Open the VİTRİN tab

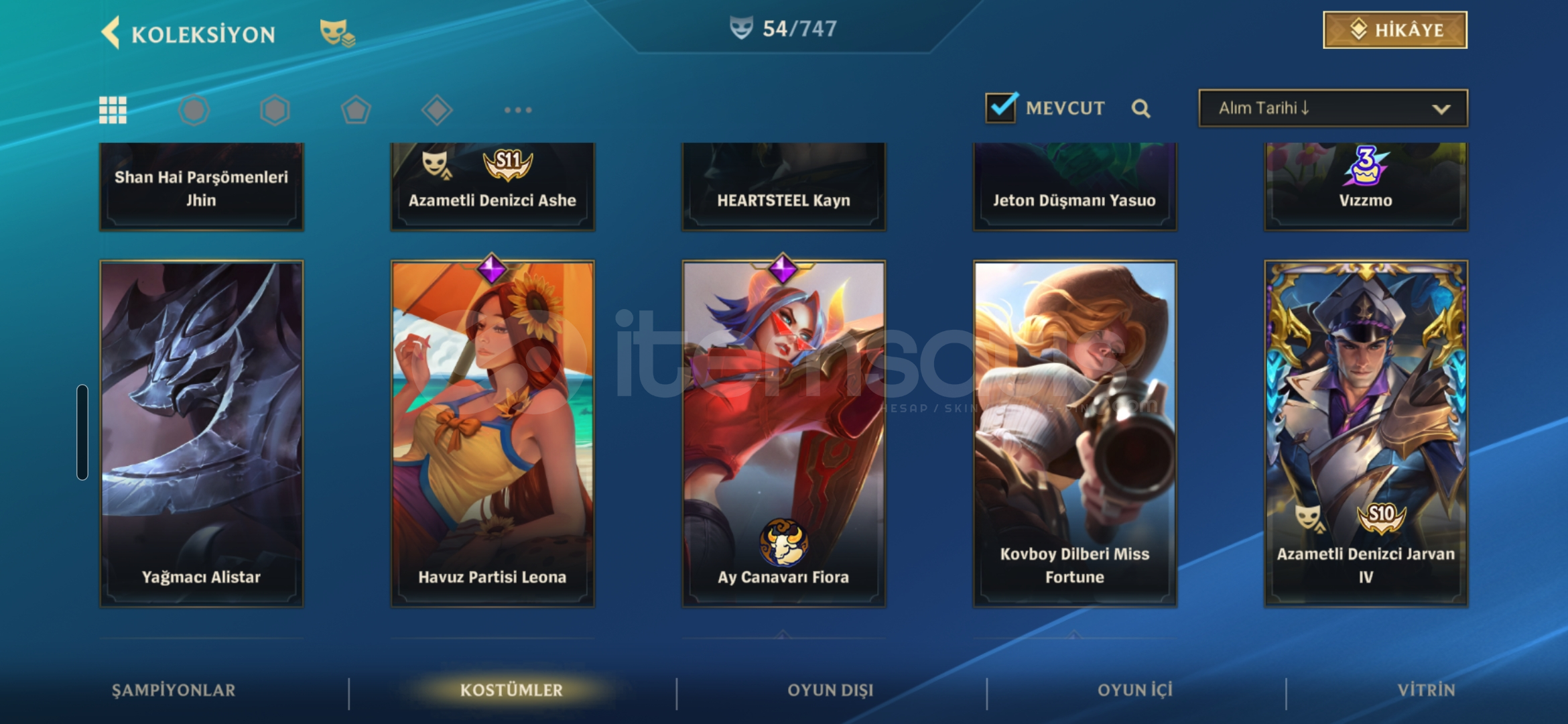click(1427, 690)
